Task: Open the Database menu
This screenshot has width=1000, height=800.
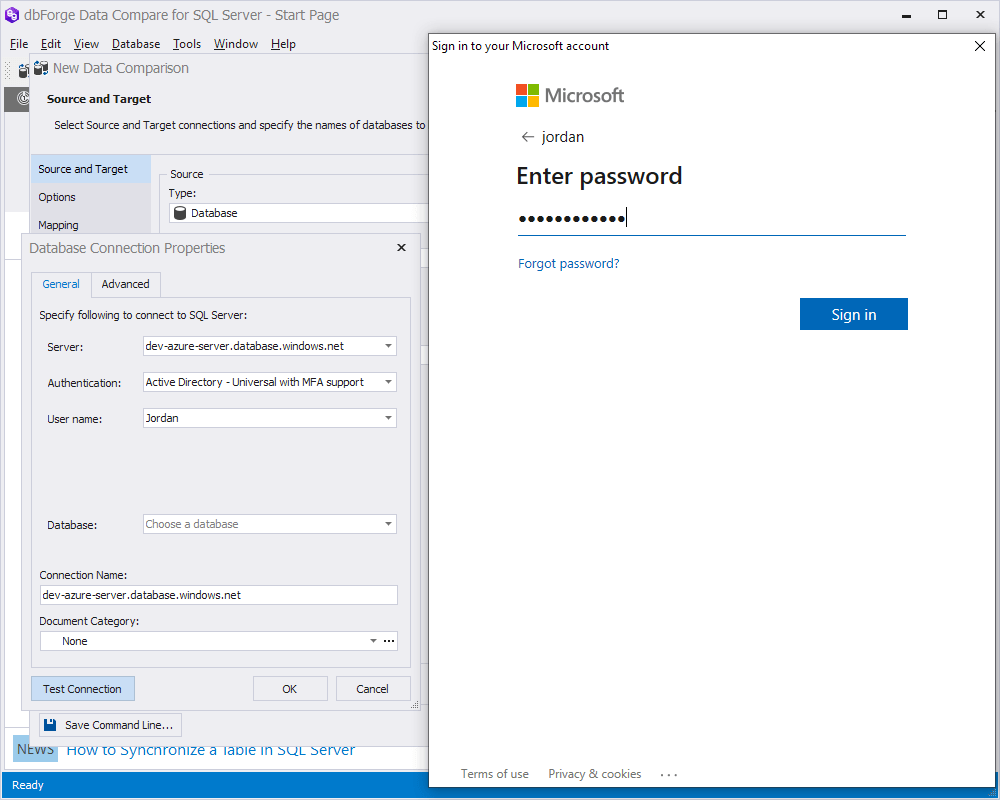Action: click(135, 44)
